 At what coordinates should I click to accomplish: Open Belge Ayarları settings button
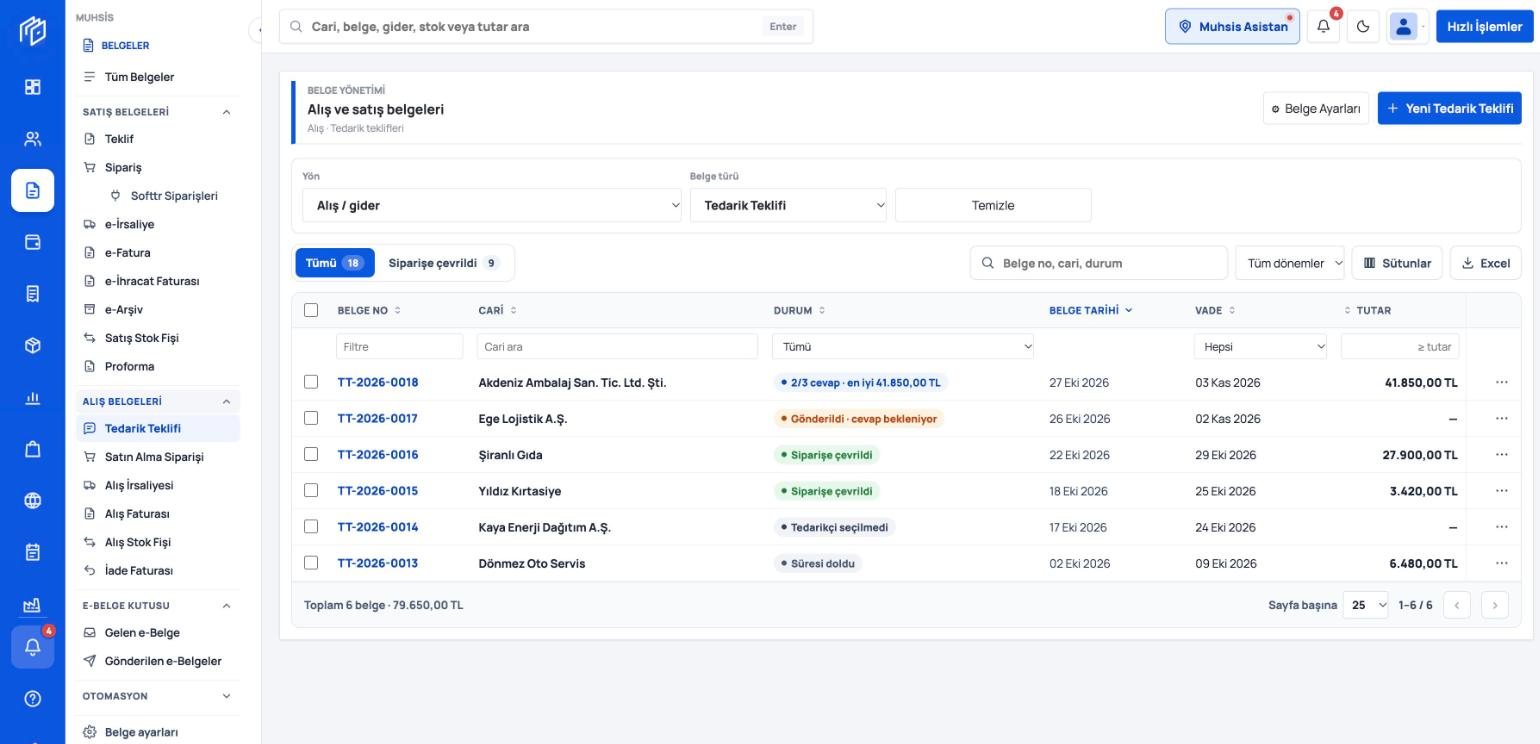coord(1316,108)
